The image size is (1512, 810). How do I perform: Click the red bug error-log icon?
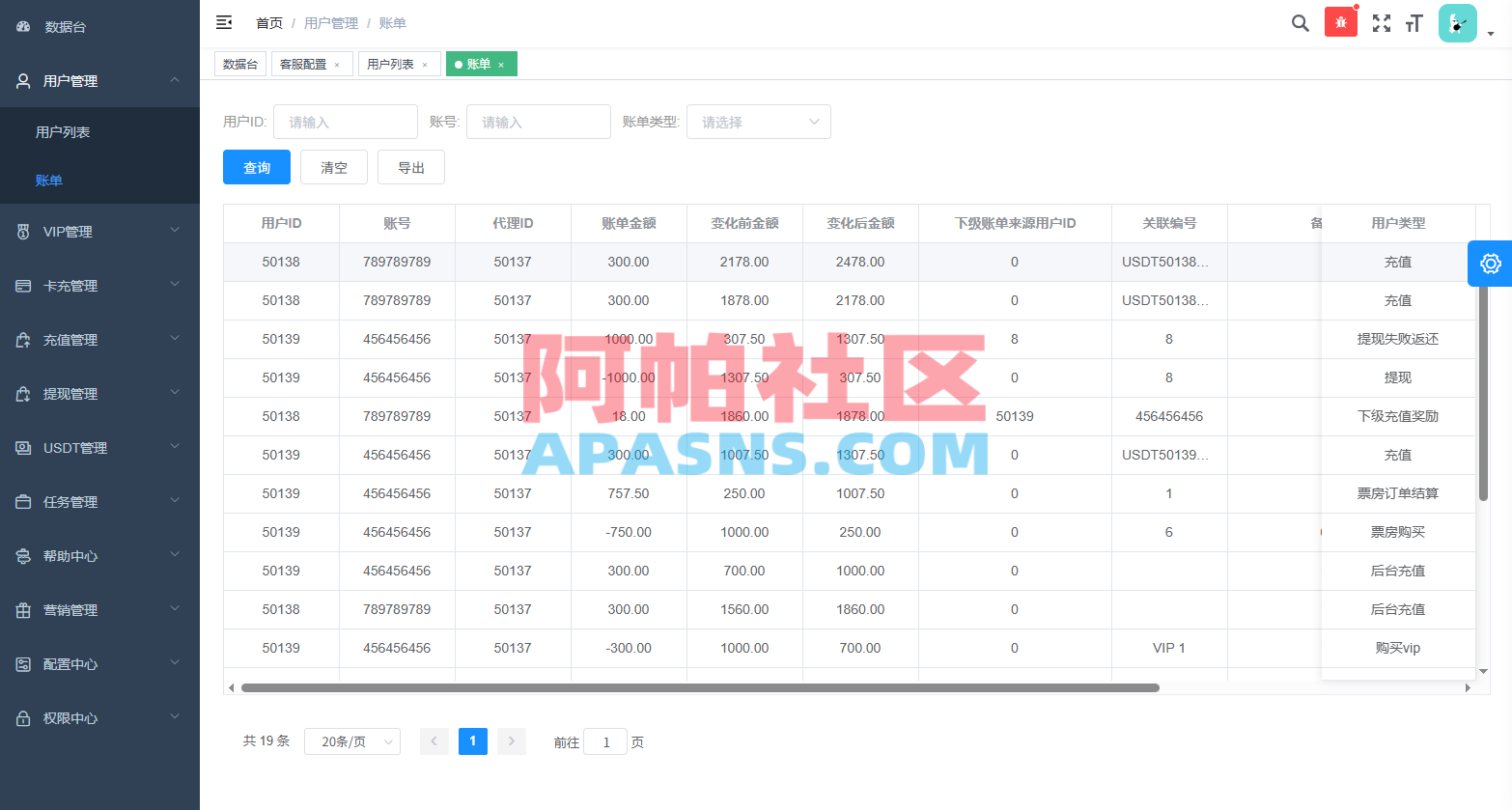click(x=1341, y=22)
